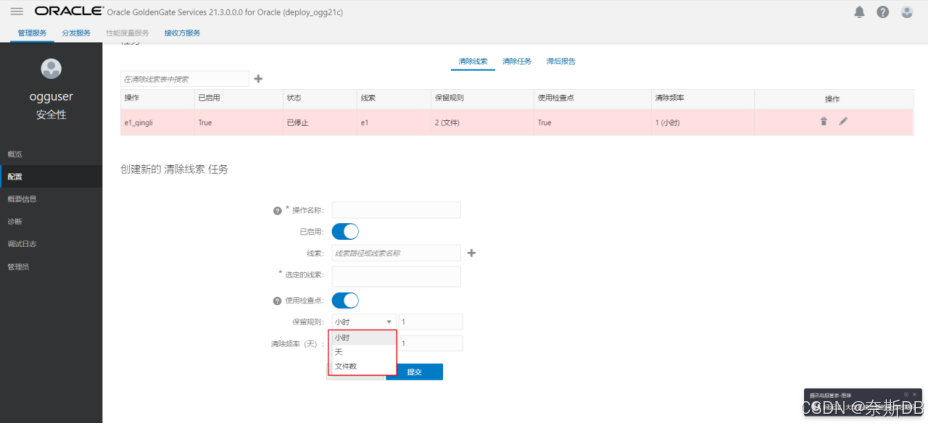Choose 文件数 in the dropdown list
Screen dimensions: 928x424
[346, 367]
